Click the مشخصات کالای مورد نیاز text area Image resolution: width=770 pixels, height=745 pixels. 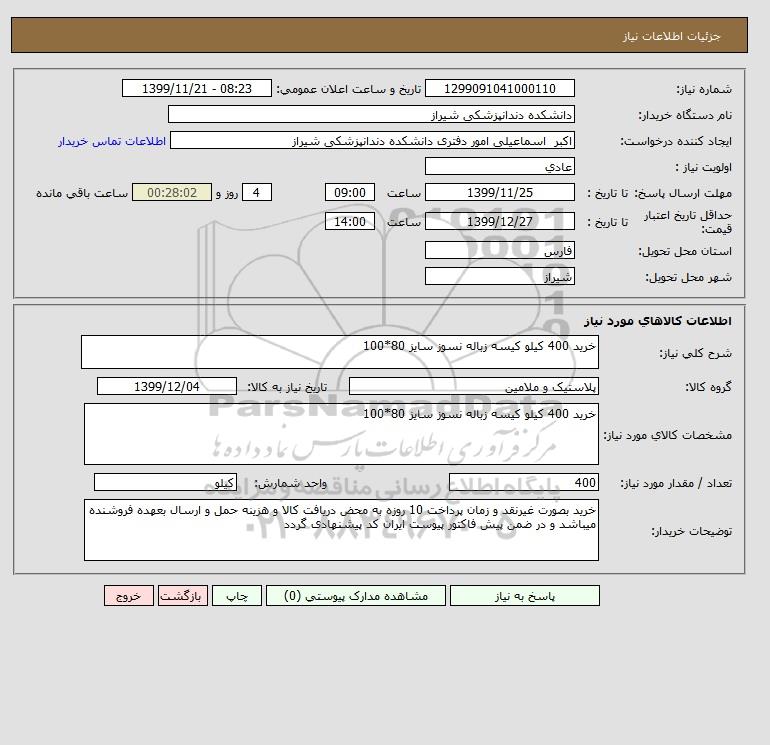(x=341, y=434)
